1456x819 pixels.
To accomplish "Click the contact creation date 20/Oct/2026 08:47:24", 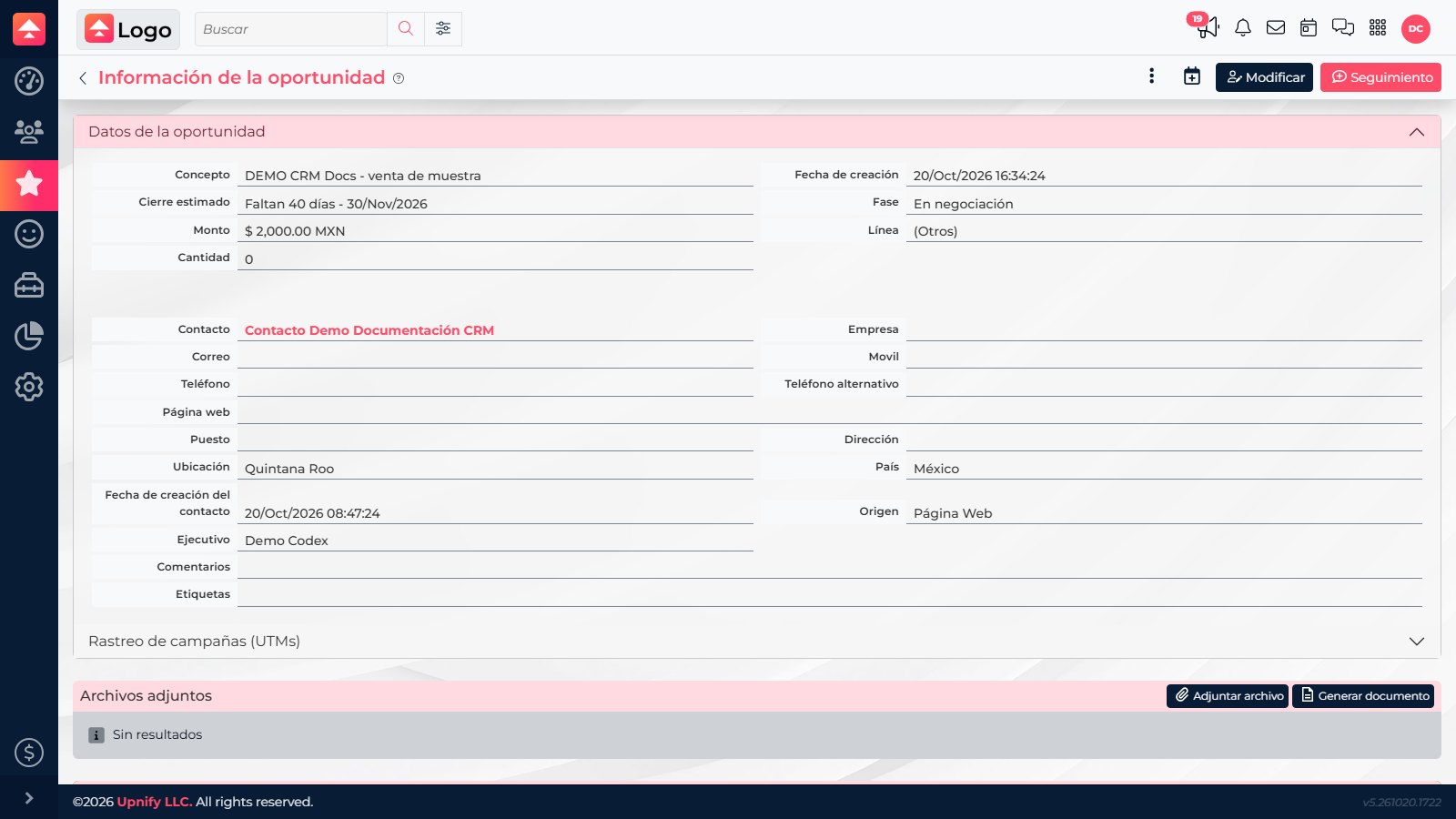I will coord(312,513).
